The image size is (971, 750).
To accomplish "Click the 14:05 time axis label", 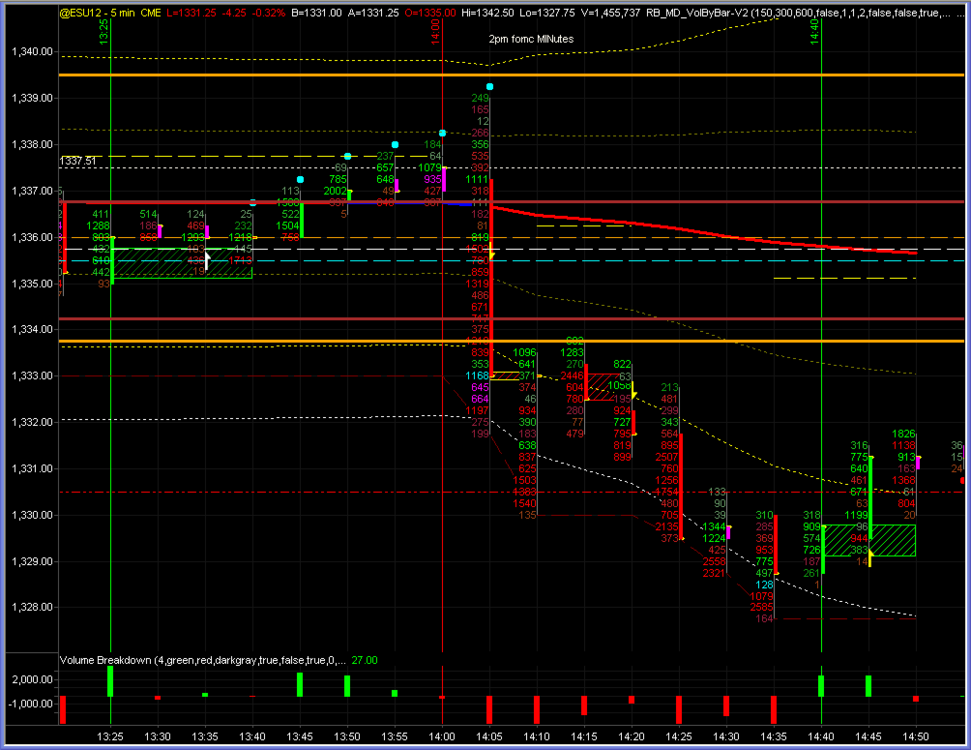I will [x=489, y=736].
